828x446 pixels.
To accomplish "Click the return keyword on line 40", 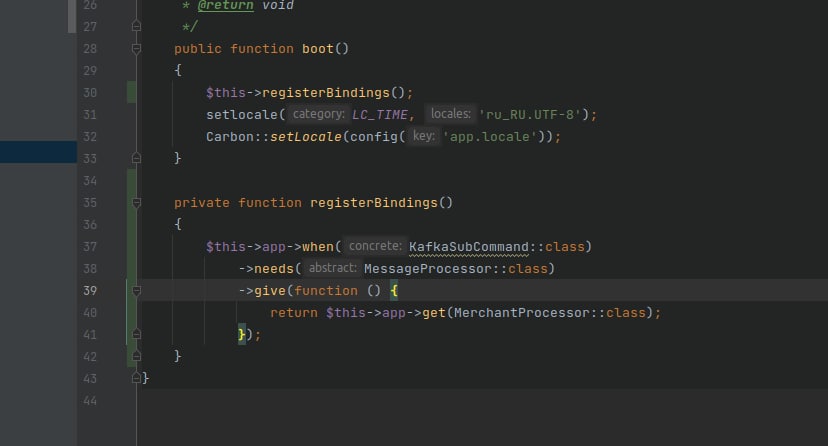I will click(x=294, y=313).
